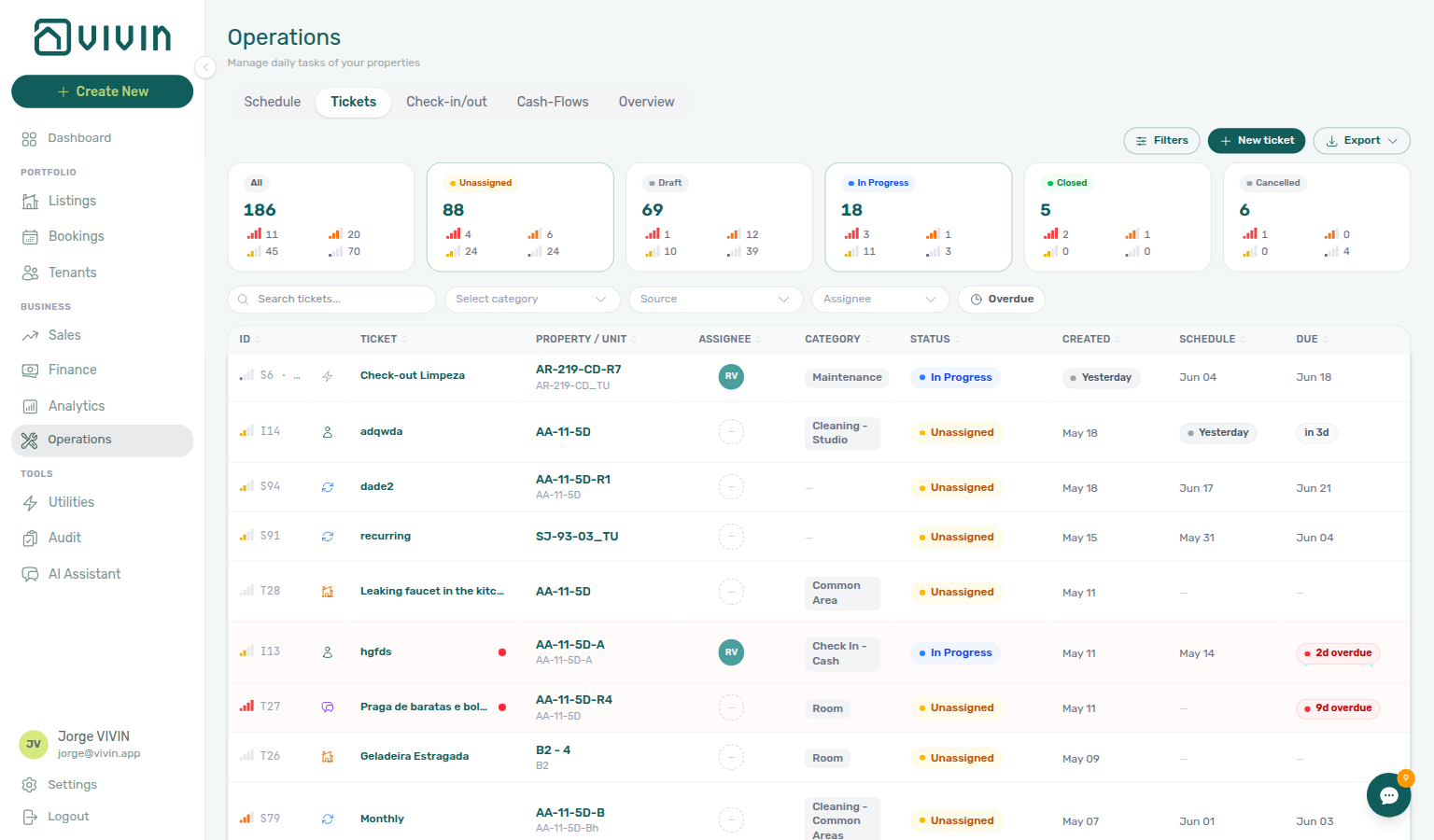Click property AR-219-CD-R7
Image resolution: width=1434 pixels, height=840 pixels.
point(579,370)
